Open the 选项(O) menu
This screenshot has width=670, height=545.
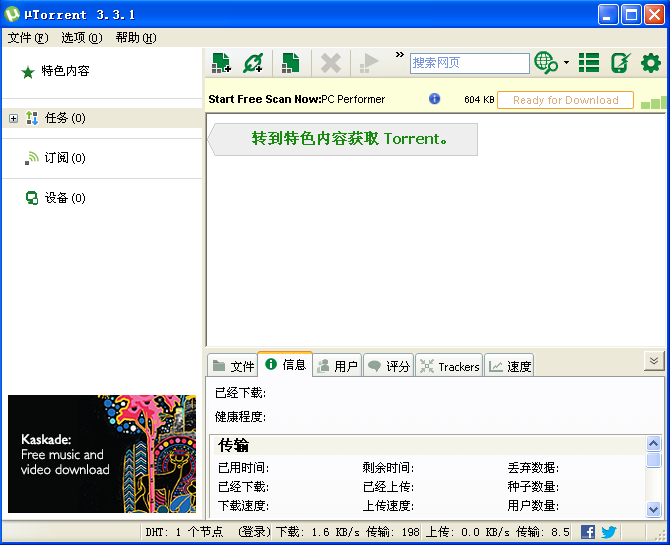tap(81, 38)
